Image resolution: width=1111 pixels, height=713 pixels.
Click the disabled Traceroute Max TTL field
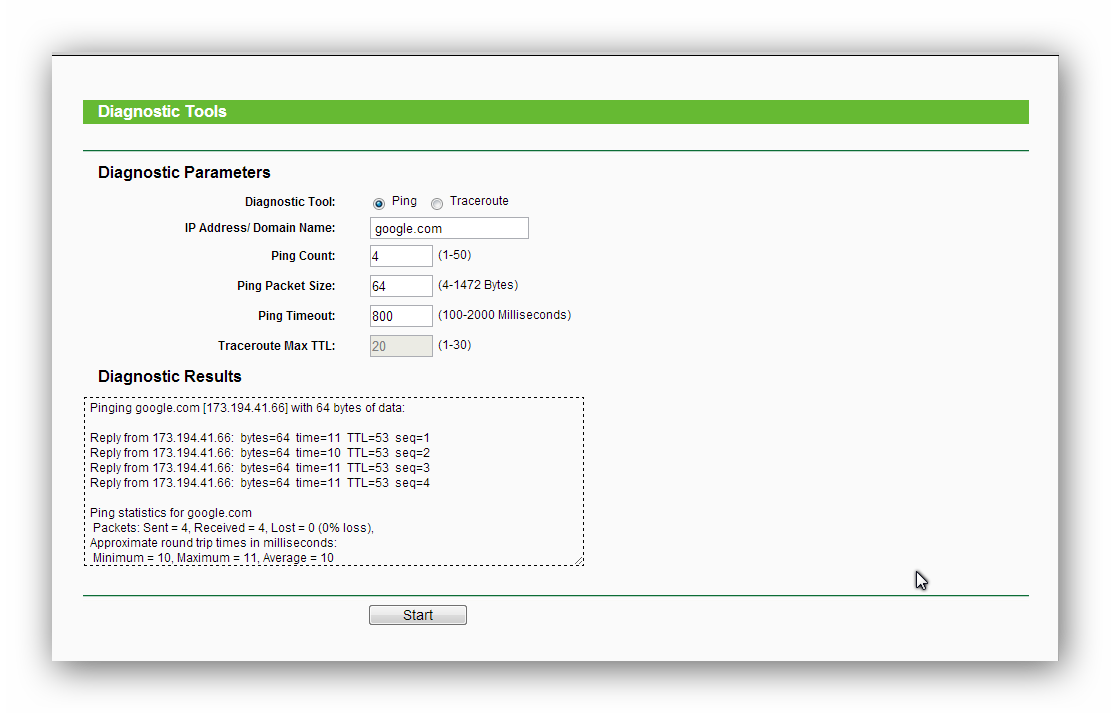[x=401, y=345]
